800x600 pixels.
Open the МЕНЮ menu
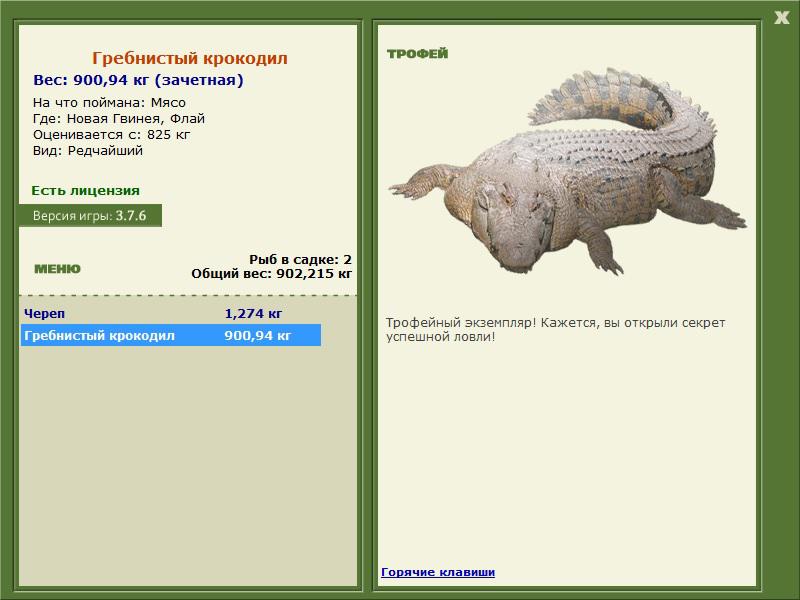pos(57,269)
